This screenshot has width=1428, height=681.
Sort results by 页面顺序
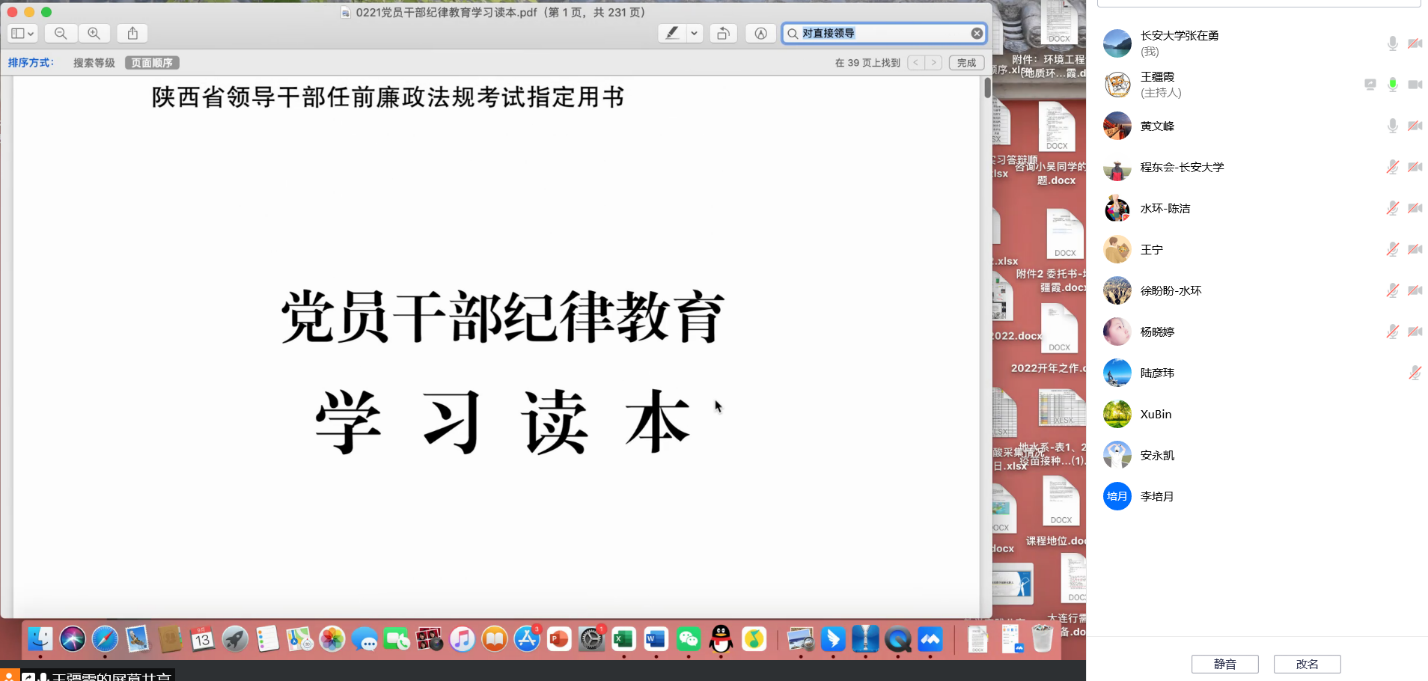pos(152,62)
